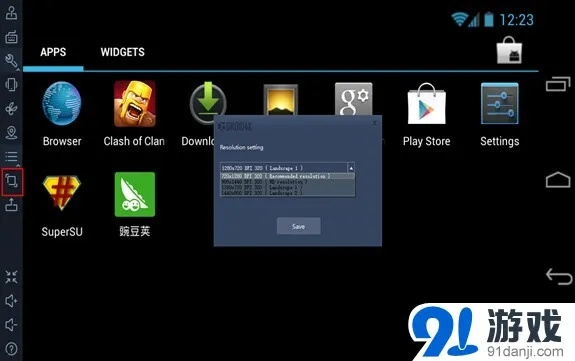The height and width of the screenshot is (361, 575).
Task: Tap the Android back arrow button
Action: pos(558,276)
